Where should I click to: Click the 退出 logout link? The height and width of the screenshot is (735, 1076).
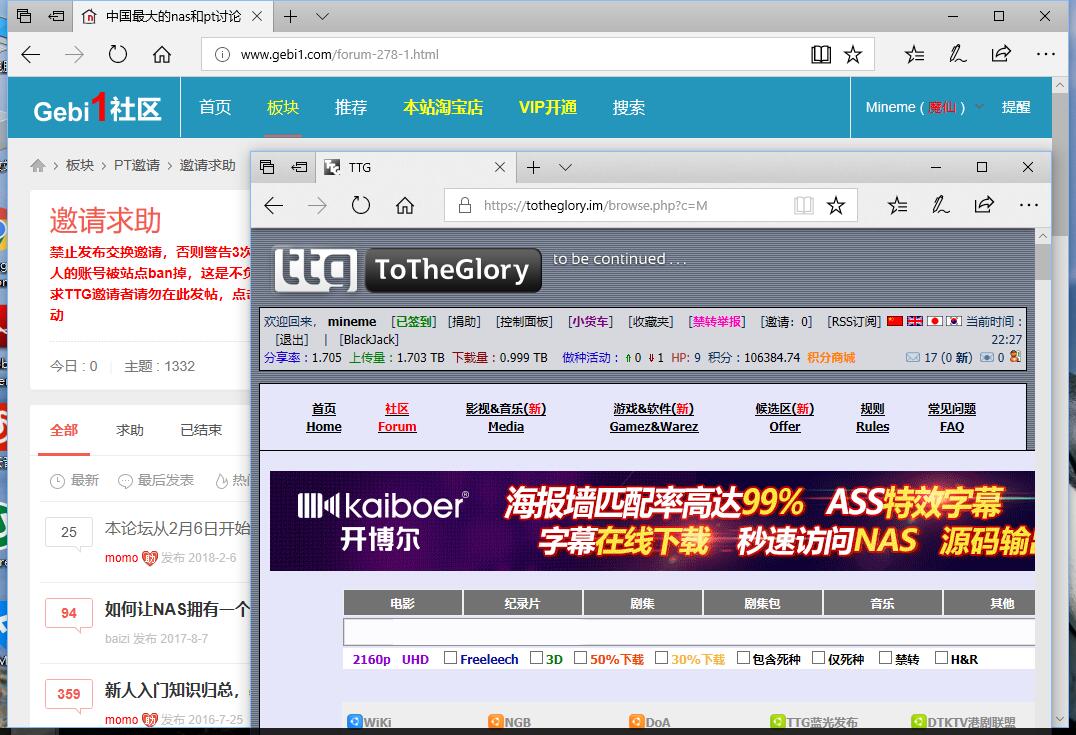(x=292, y=339)
